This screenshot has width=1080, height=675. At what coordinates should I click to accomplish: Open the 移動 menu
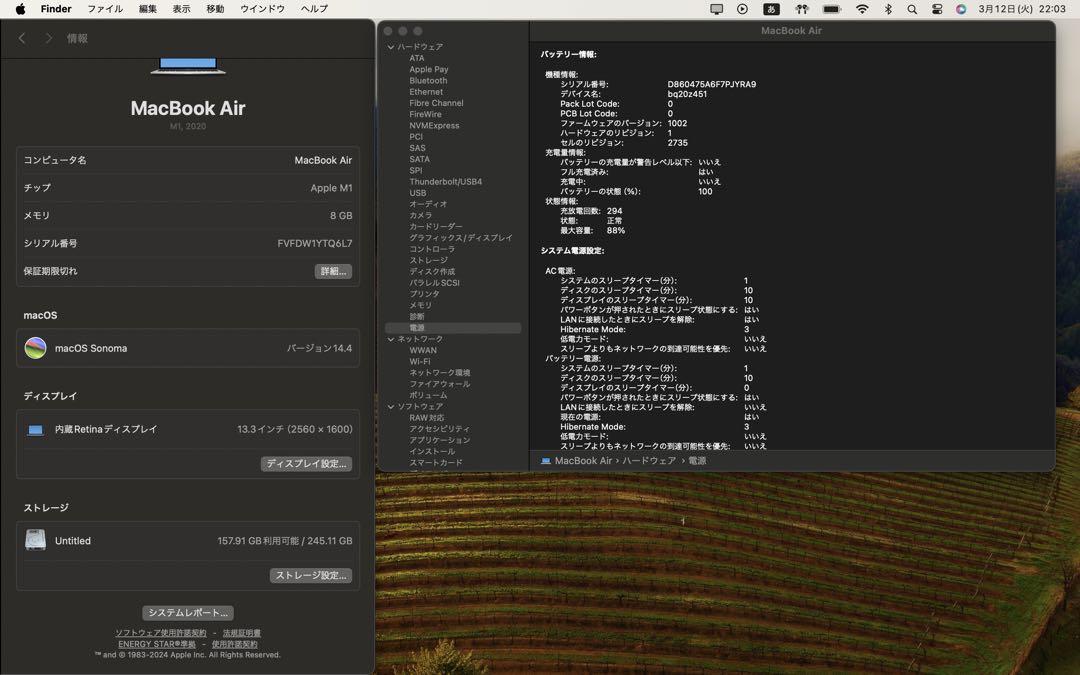[215, 9]
